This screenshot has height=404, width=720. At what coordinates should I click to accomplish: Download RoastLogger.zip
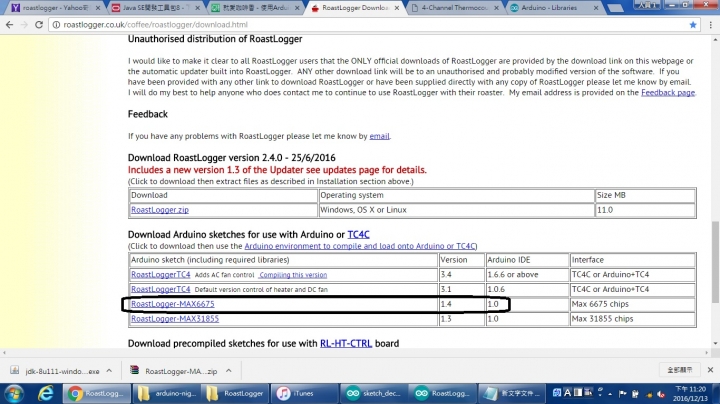pyautogui.click(x=160, y=210)
